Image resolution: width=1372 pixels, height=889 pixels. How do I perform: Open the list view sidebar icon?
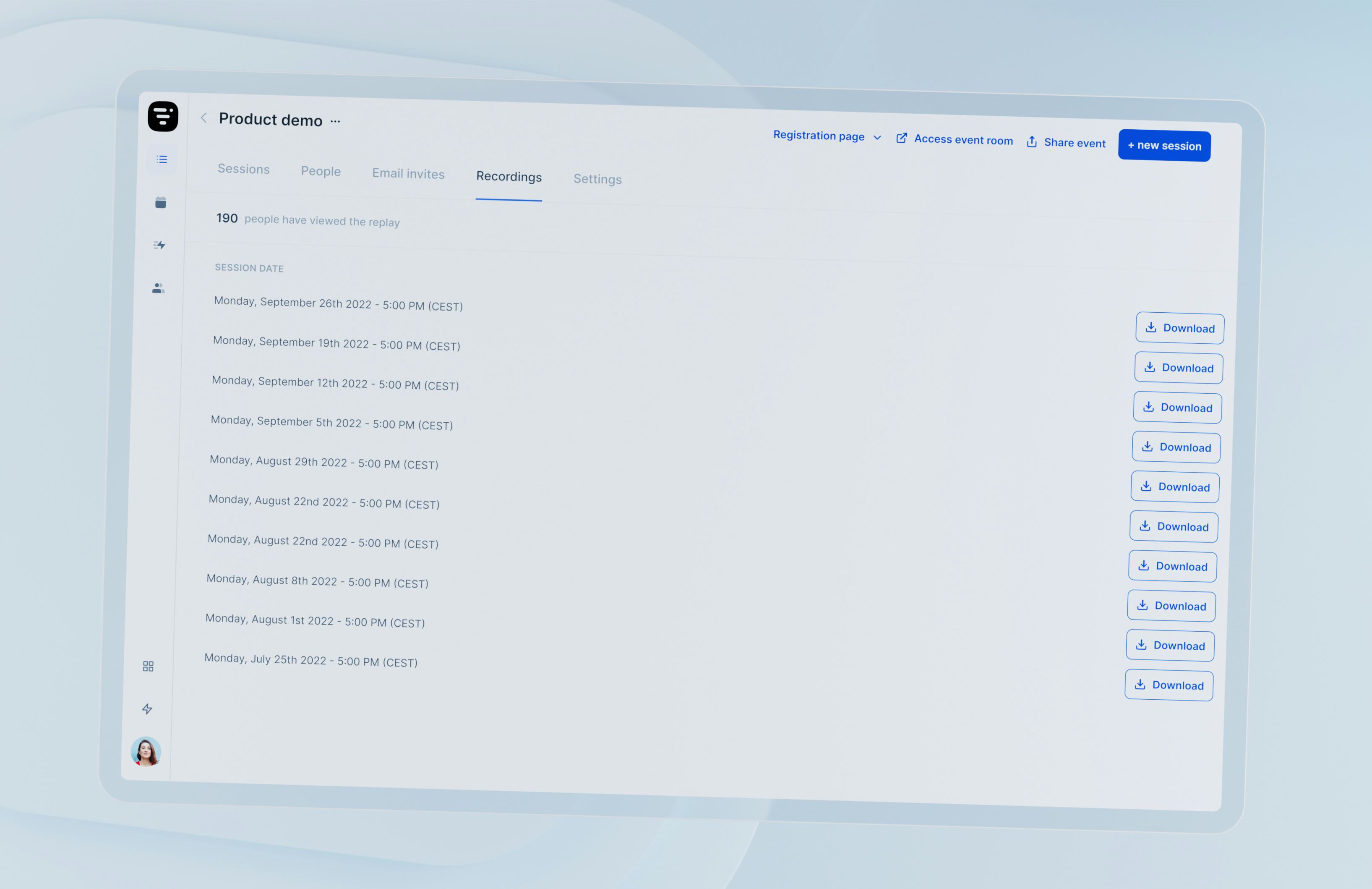click(x=162, y=159)
